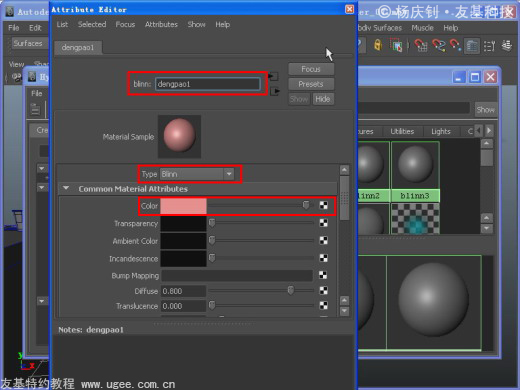Click the input connection arrow beside blinn name
Screen dimensions: 520x390
(273, 76)
